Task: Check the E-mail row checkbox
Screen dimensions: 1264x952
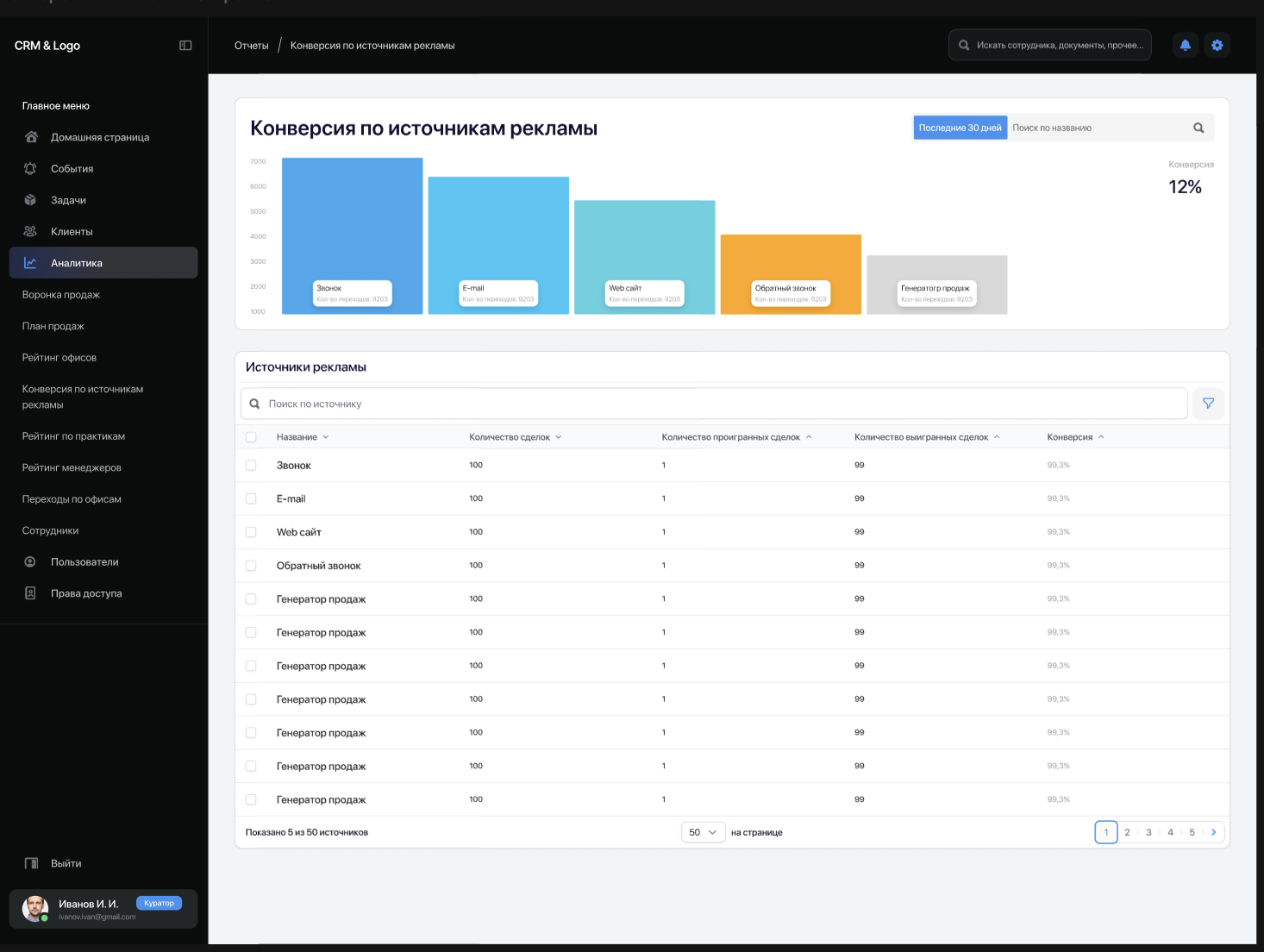Action: tap(251, 498)
